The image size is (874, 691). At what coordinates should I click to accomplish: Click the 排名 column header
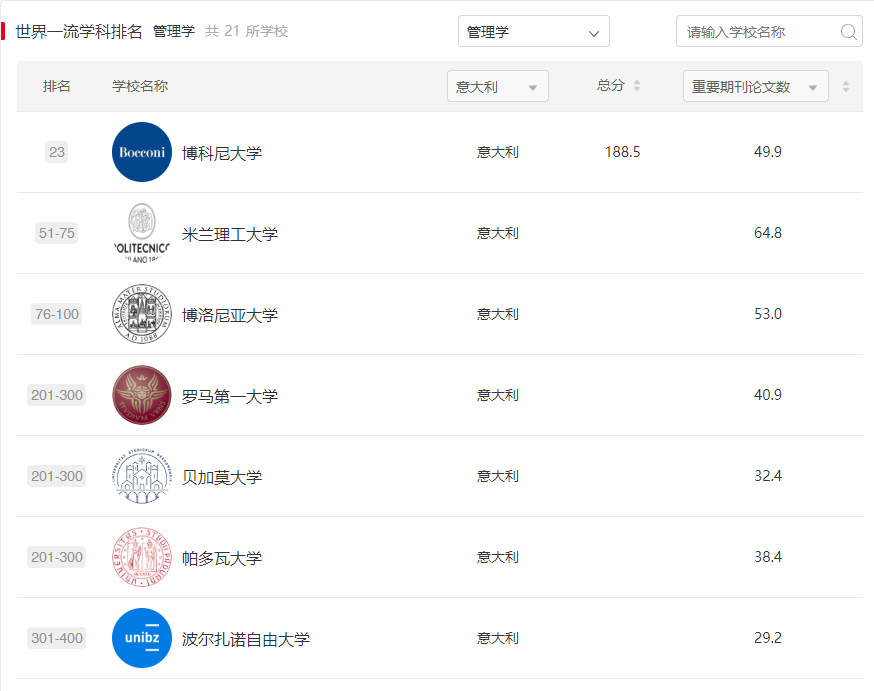56,86
